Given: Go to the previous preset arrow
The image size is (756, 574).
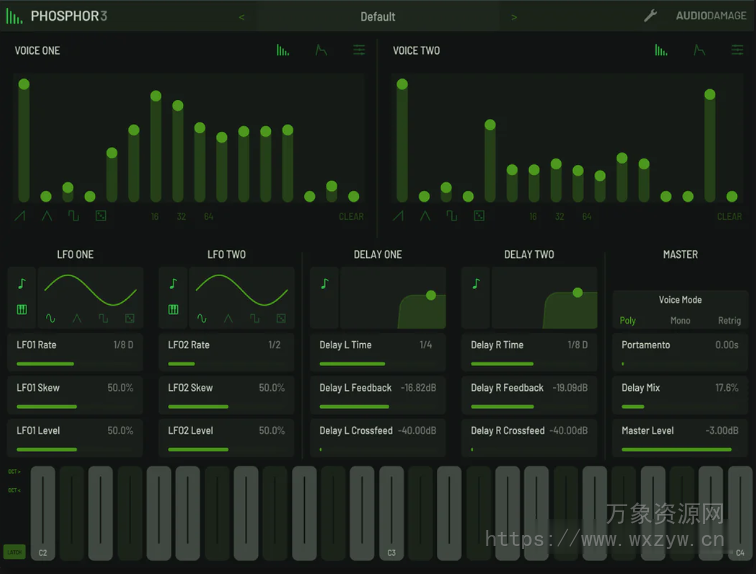Looking at the screenshot, I should pos(242,17).
